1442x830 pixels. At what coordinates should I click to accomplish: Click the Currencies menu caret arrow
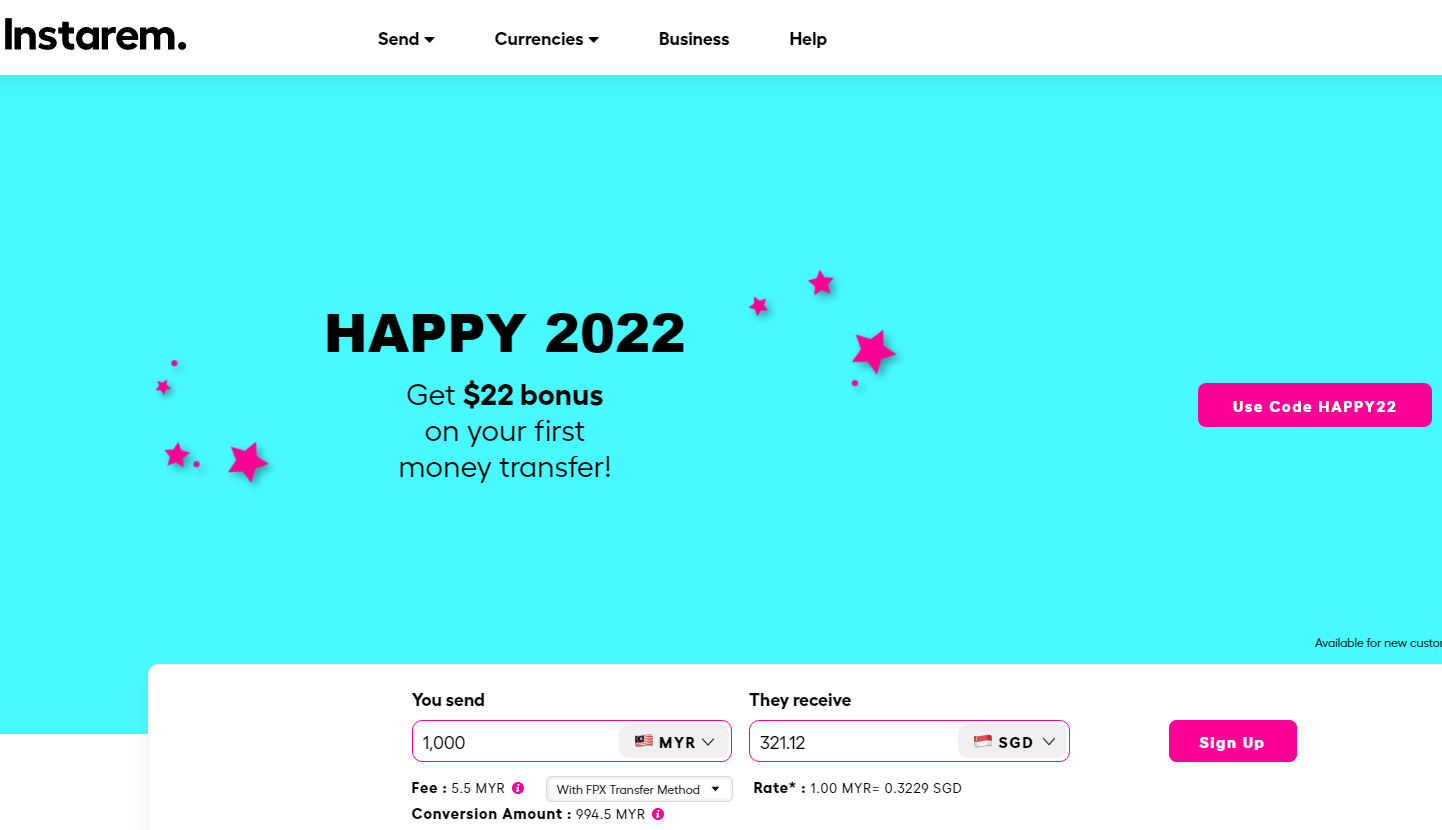click(594, 40)
